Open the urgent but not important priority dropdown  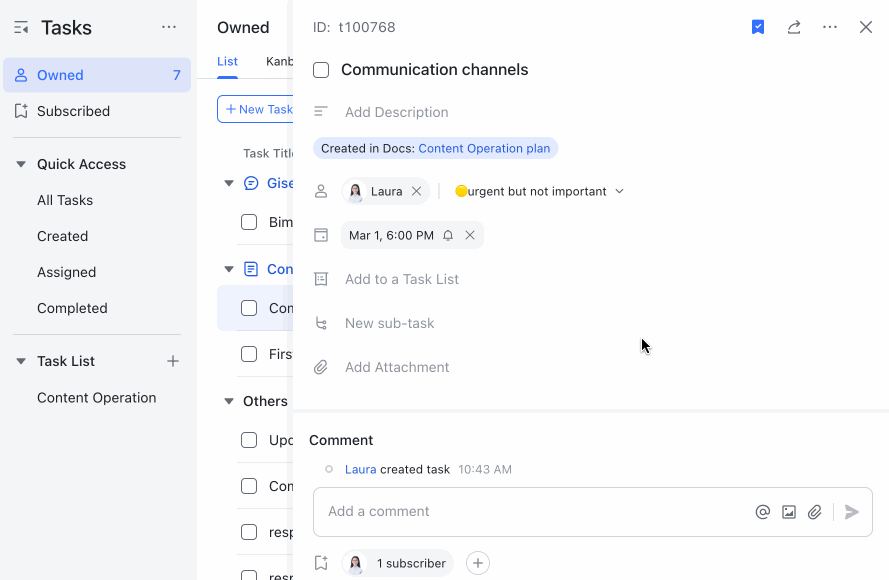(538, 191)
